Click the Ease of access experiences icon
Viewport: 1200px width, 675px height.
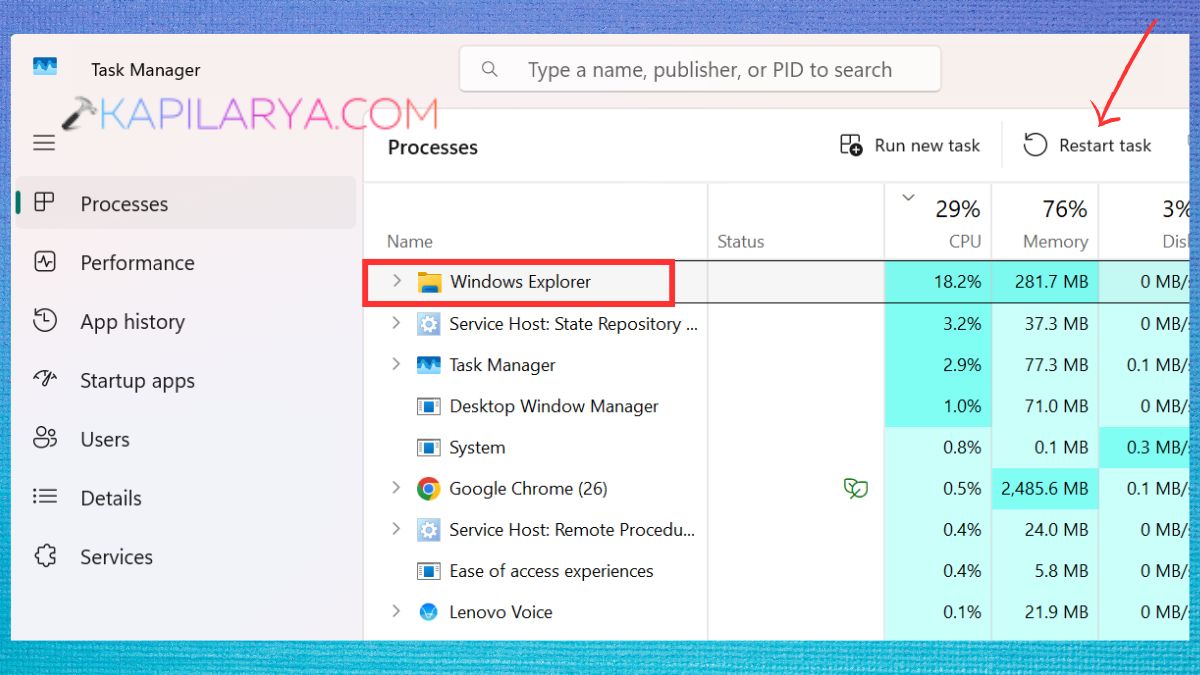pos(429,571)
